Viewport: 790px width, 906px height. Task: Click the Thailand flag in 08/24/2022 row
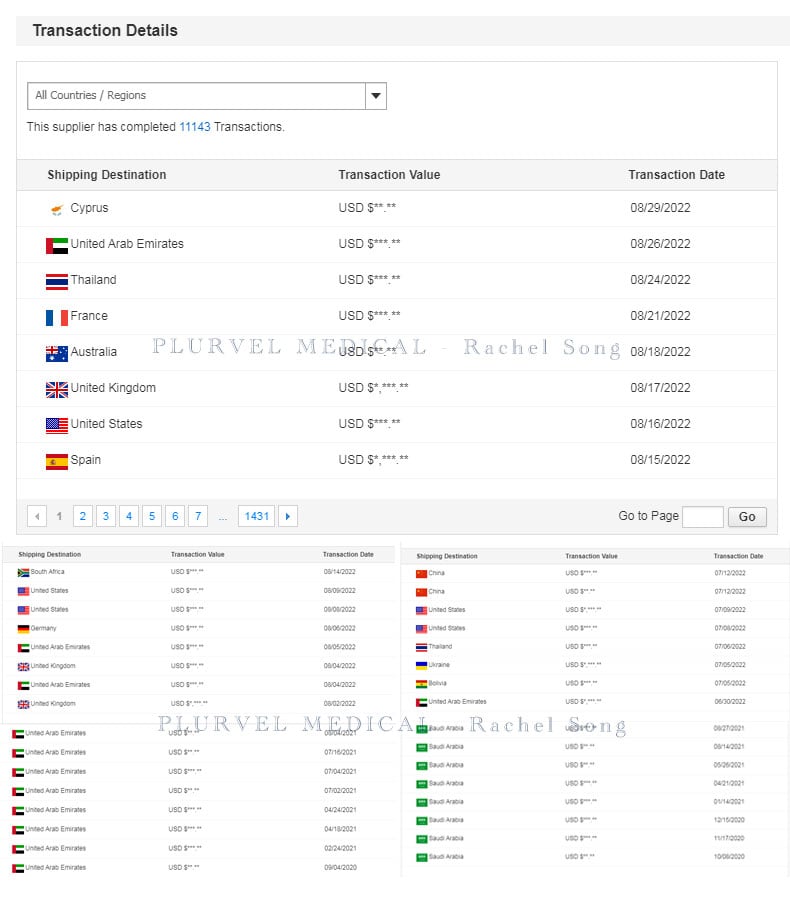point(57,281)
